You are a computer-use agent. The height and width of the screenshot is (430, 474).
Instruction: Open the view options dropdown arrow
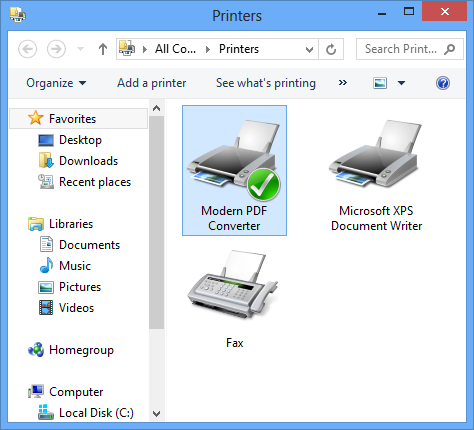(401, 83)
